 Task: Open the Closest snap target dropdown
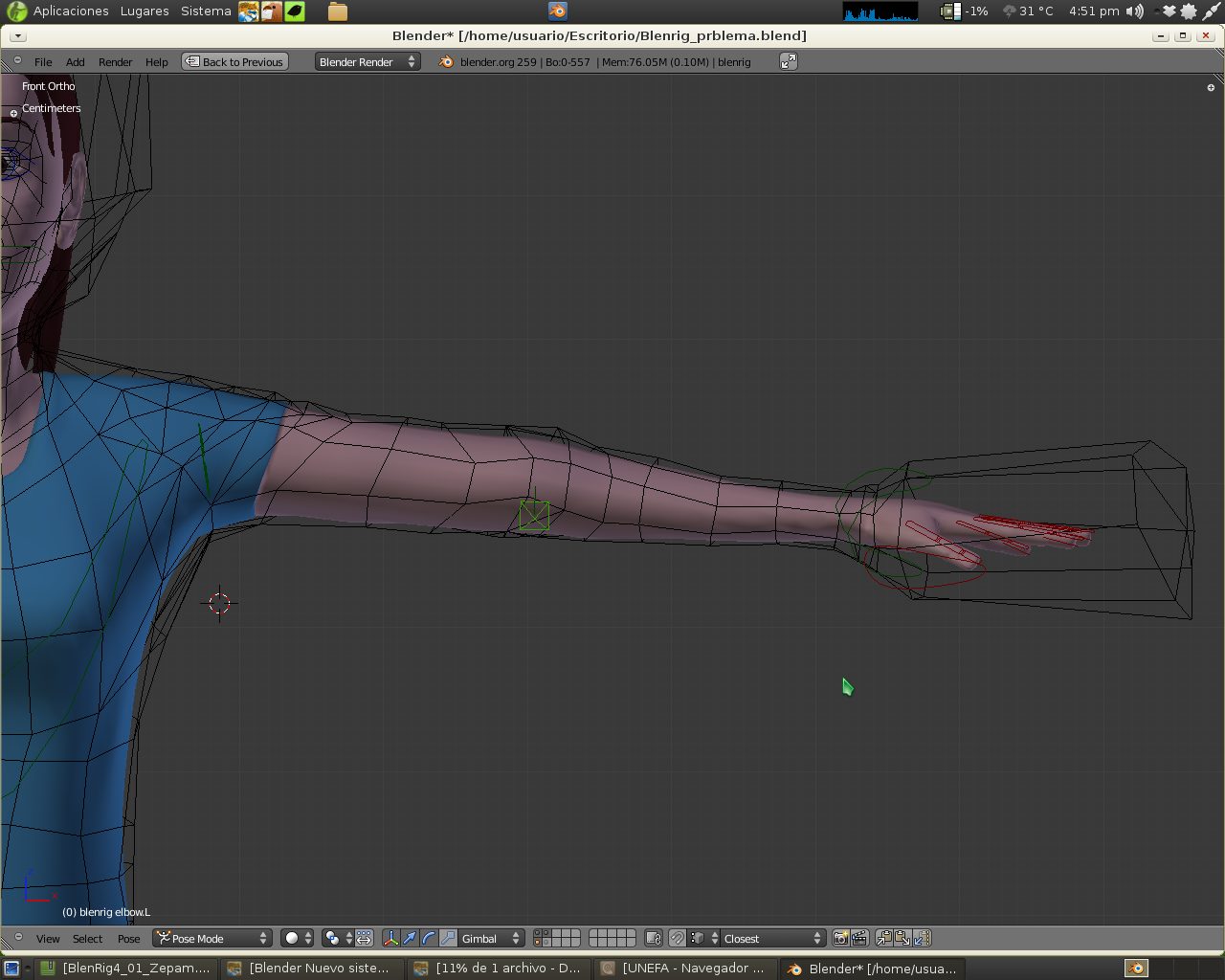pyautogui.click(x=771, y=938)
